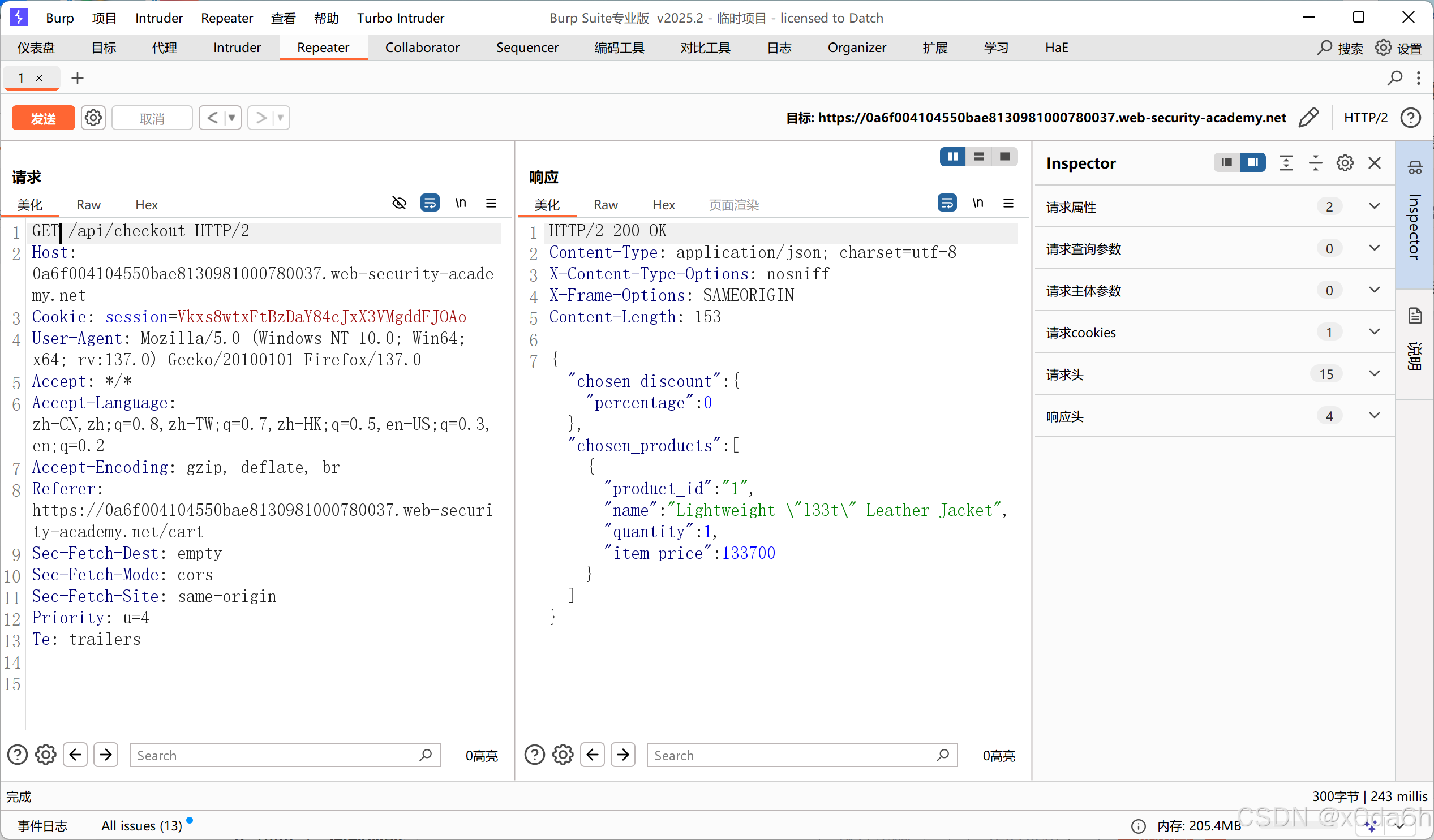
Task: Toggle word wrap in the request editor
Action: point(430,203)
